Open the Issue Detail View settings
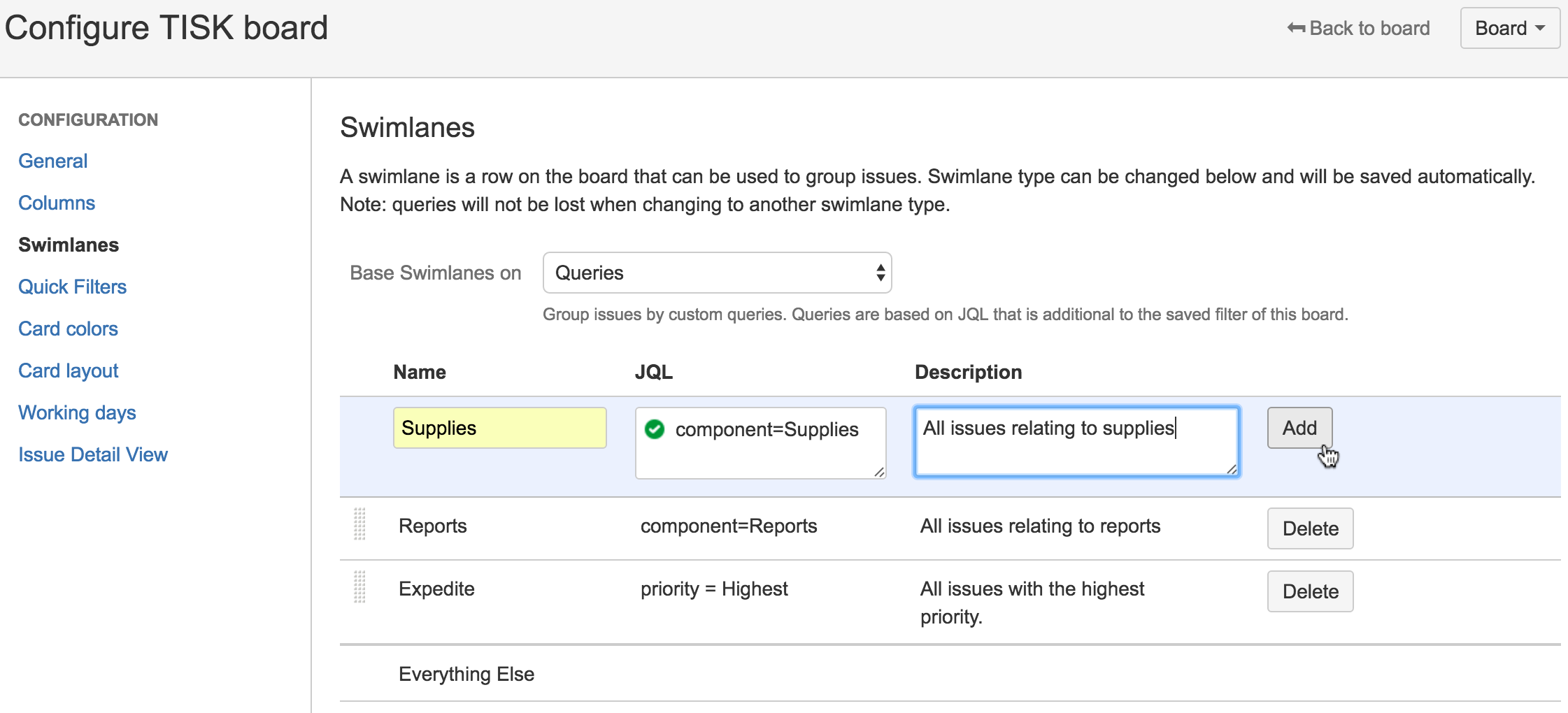 [x=93, y=454]
